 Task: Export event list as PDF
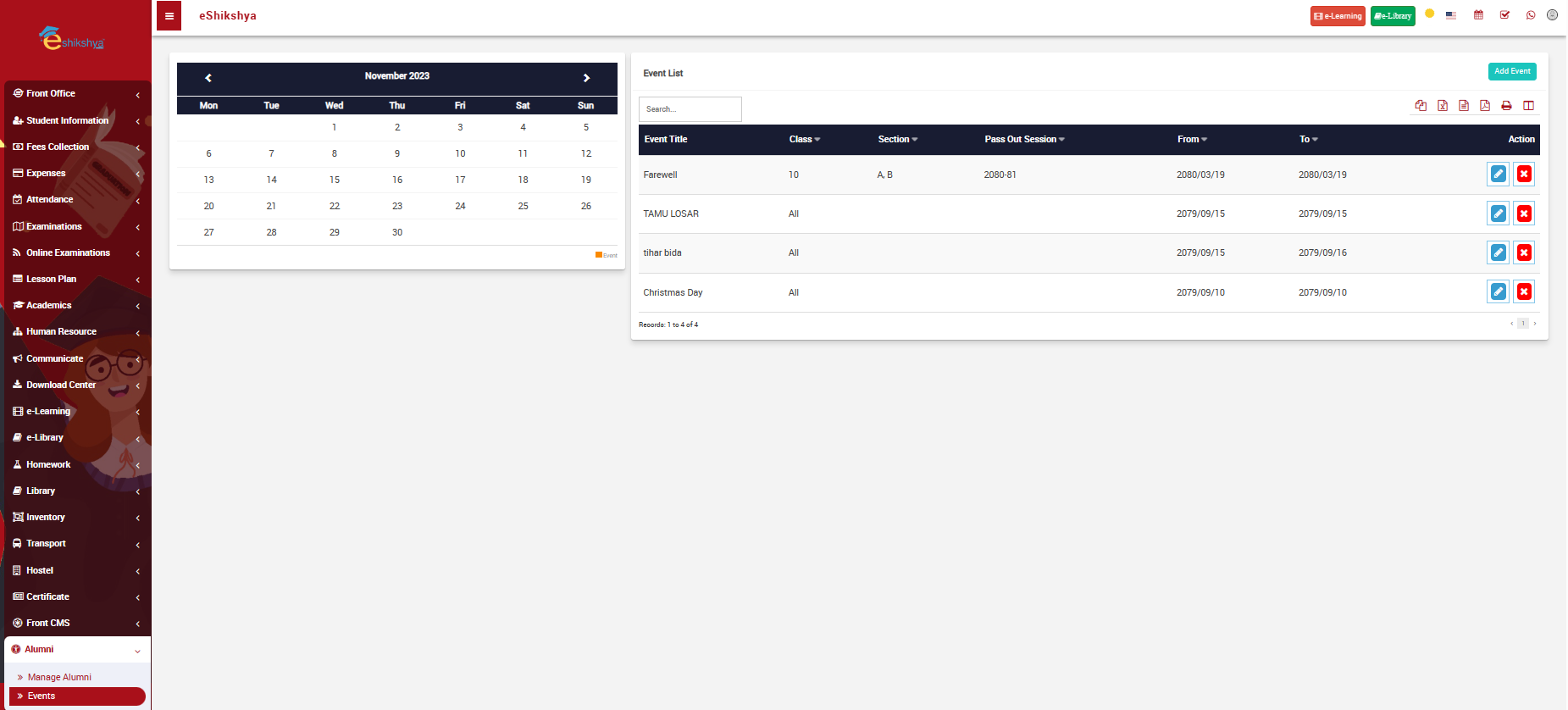click(1485, 106)
